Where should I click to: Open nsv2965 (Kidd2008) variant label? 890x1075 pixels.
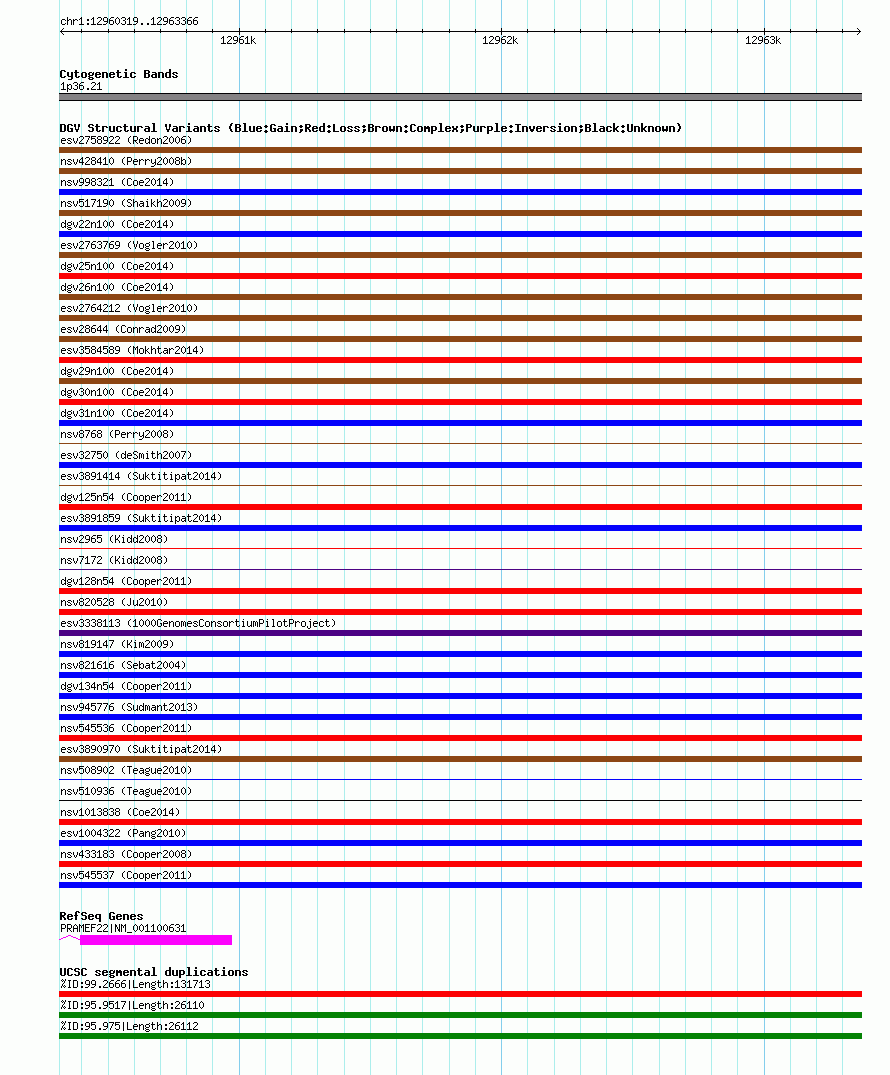point(115,539)
